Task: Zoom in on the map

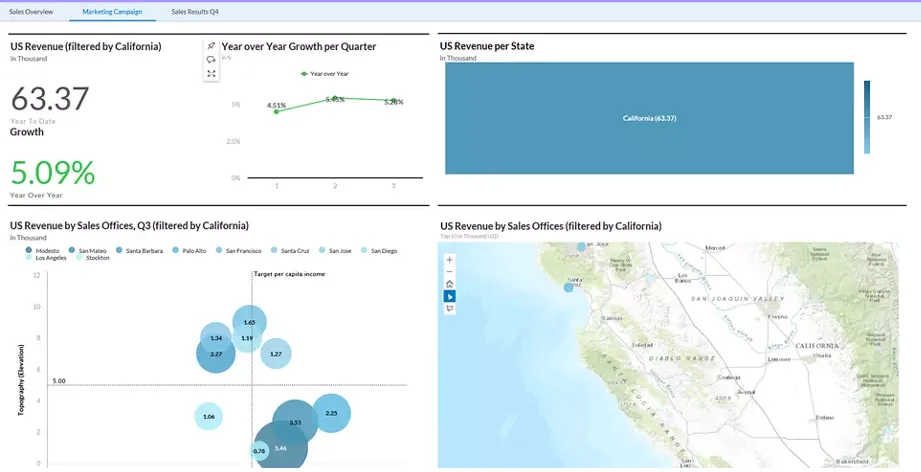Action: pyautogui.click(x=449, y=259)
